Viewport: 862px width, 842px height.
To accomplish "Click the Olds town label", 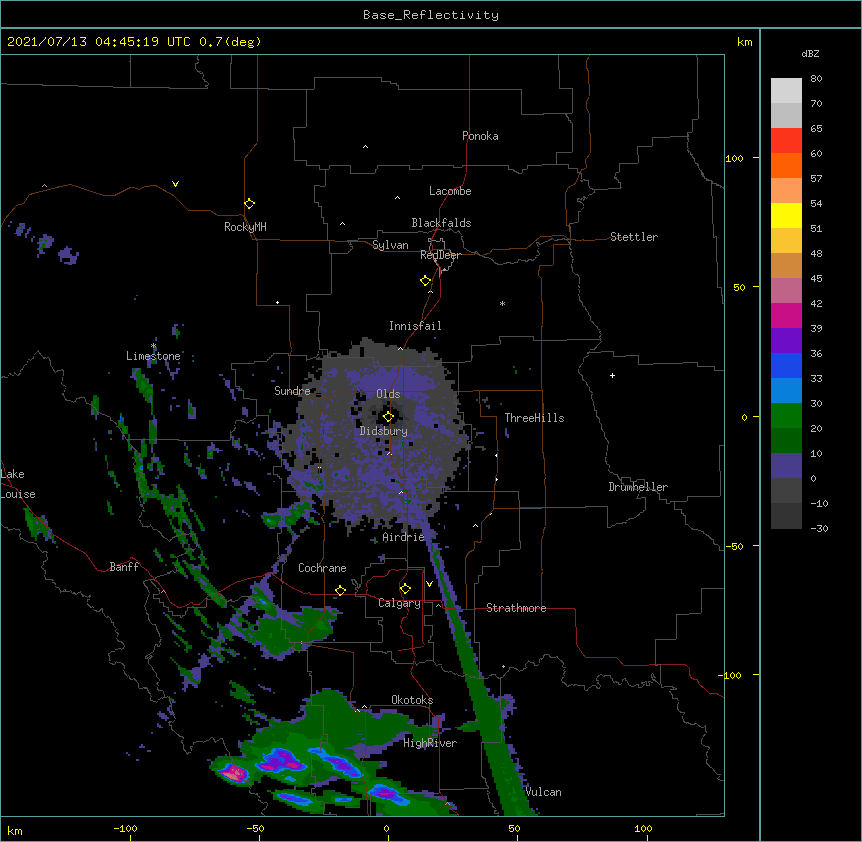I will 388,394.
